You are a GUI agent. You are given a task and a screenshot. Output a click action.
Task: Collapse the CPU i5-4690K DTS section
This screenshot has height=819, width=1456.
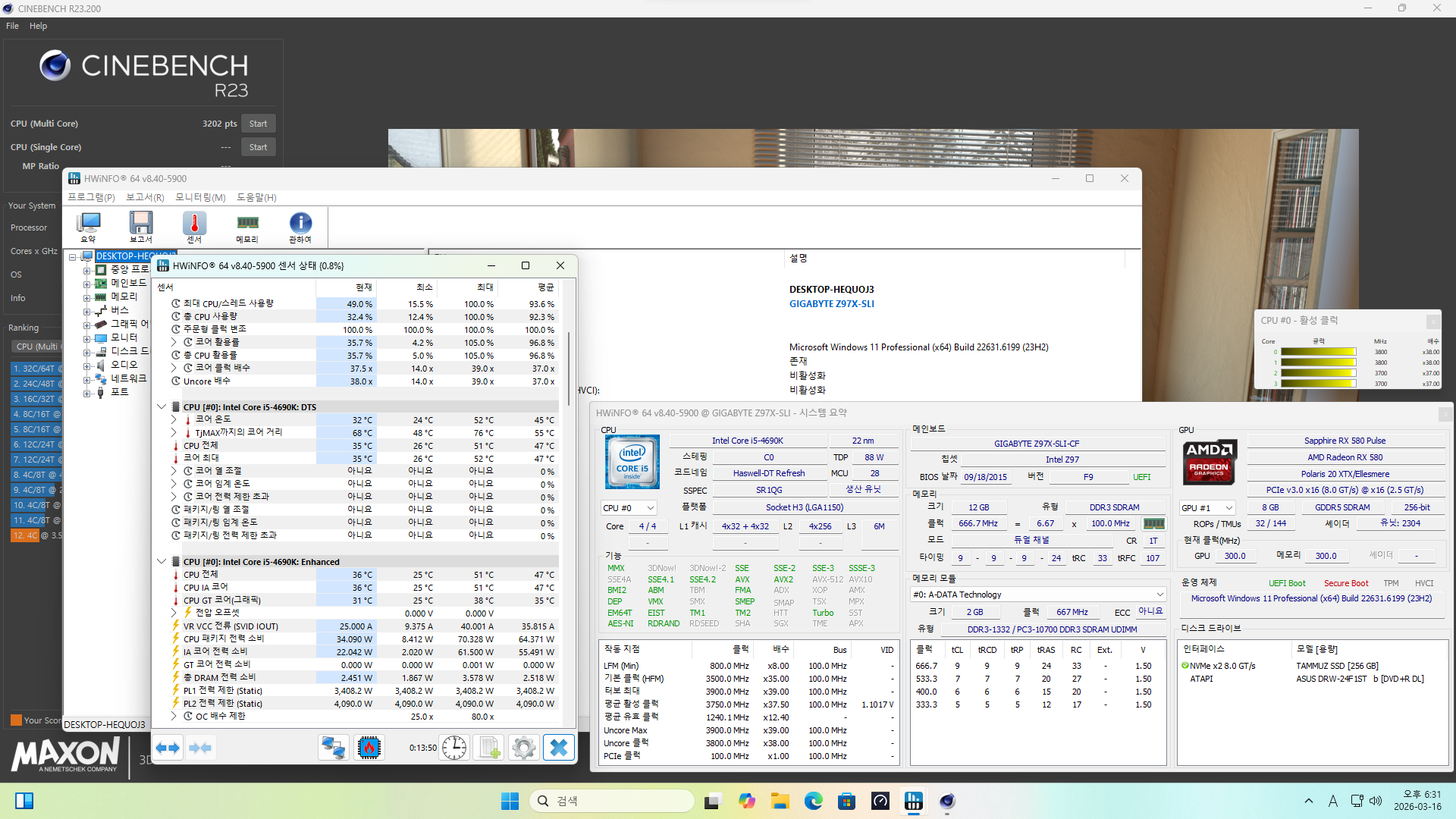[162, 407]
